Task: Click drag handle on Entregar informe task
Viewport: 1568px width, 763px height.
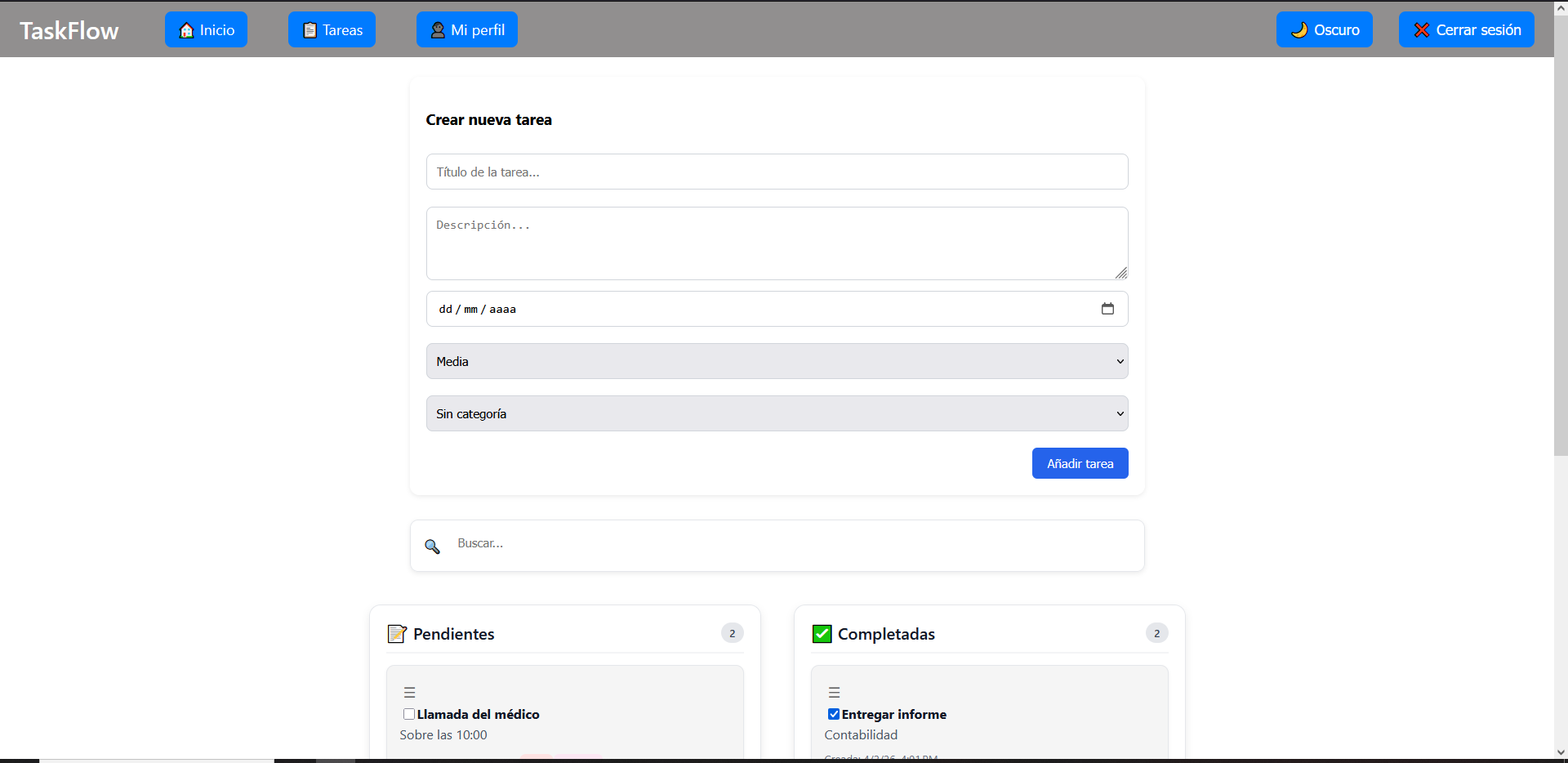Action: click(834, 692)
